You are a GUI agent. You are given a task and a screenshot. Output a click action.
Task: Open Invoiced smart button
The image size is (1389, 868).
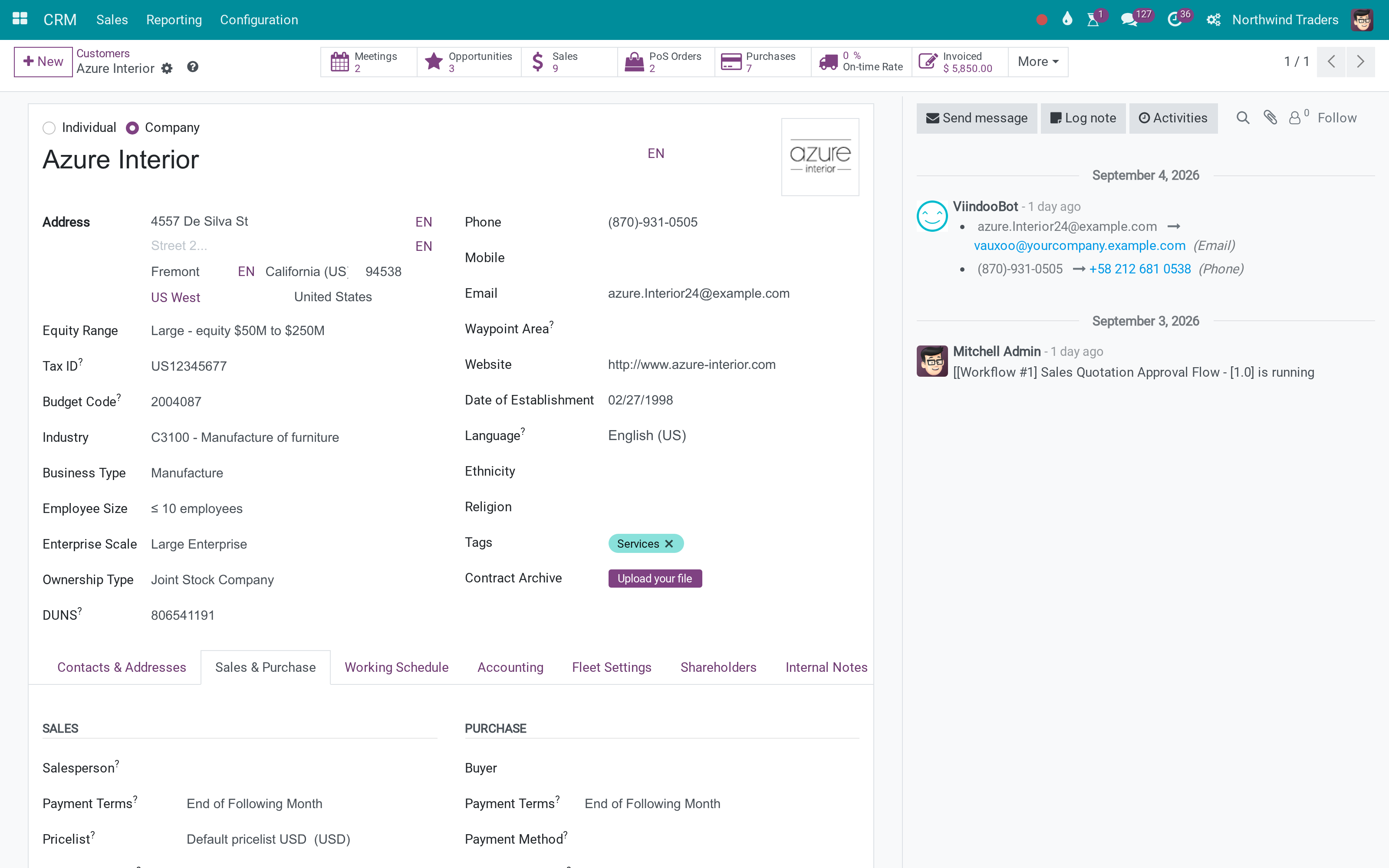(x=960, y=62)
